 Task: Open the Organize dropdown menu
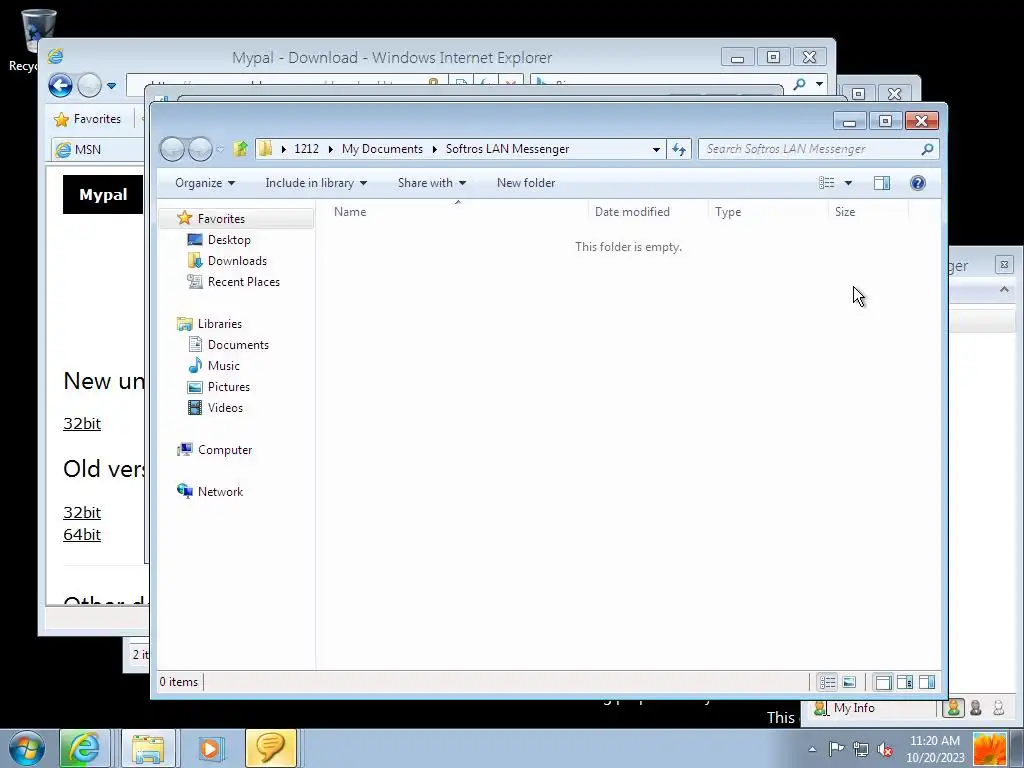click(x=204, y=183)
